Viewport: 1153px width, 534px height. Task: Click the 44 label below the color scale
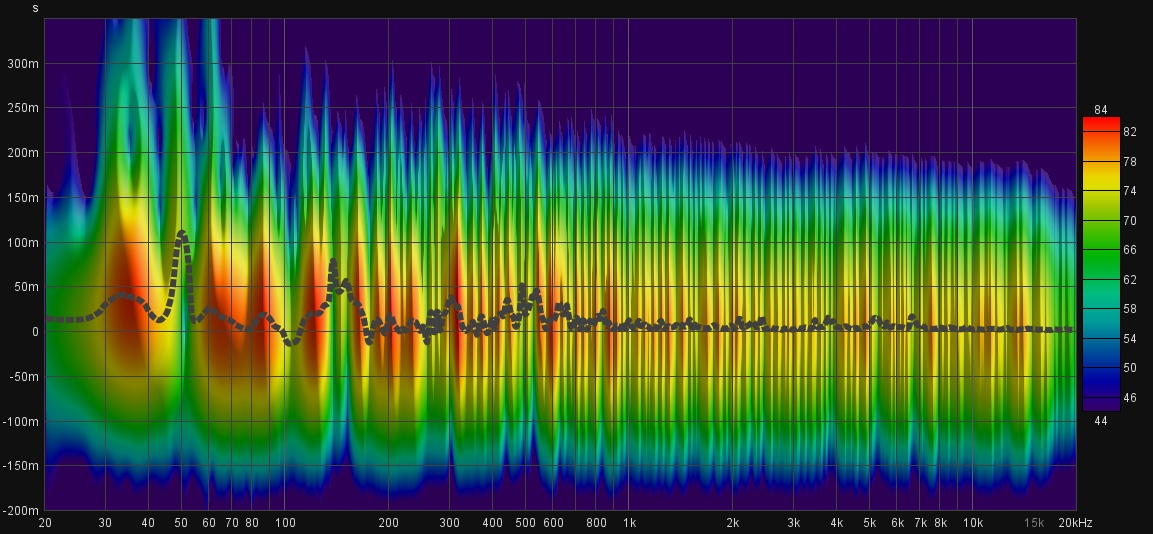(x=1101, y=421)
